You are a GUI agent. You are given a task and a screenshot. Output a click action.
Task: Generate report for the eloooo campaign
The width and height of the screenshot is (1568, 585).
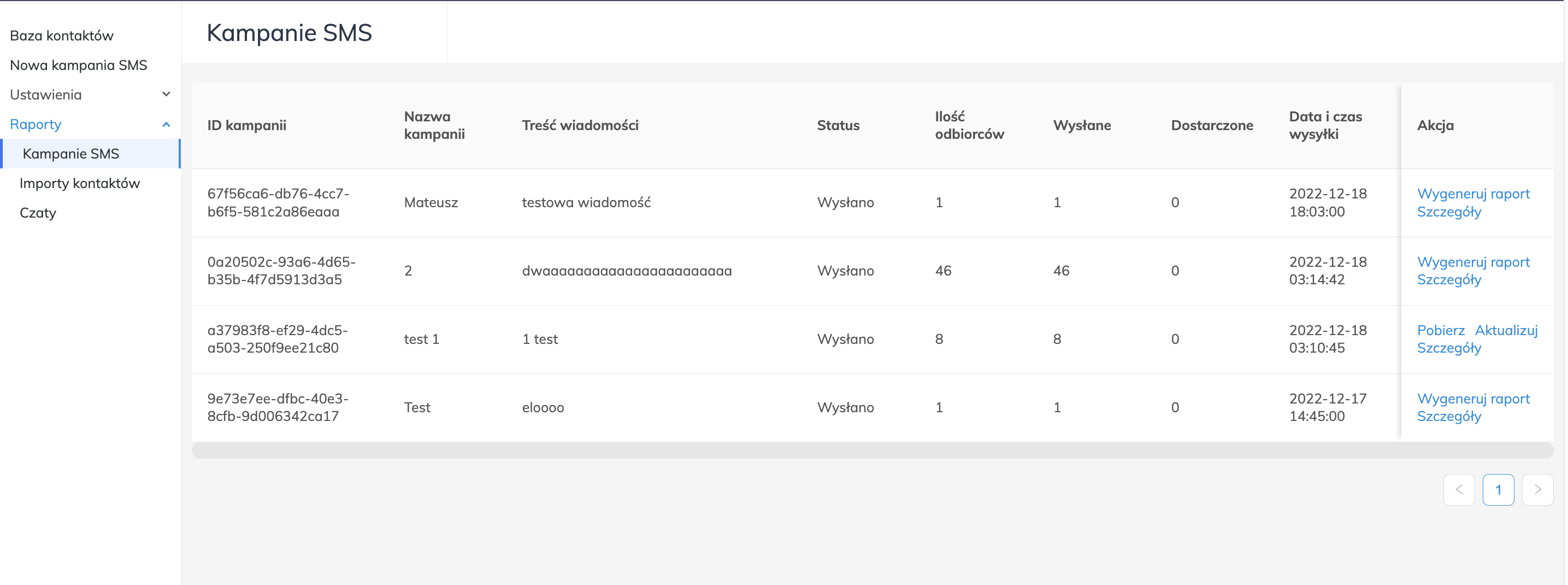1473,399
